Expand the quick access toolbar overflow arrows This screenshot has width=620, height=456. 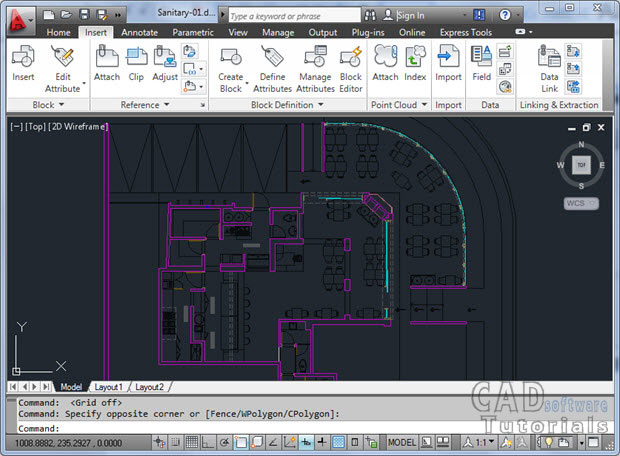[118, 15]
